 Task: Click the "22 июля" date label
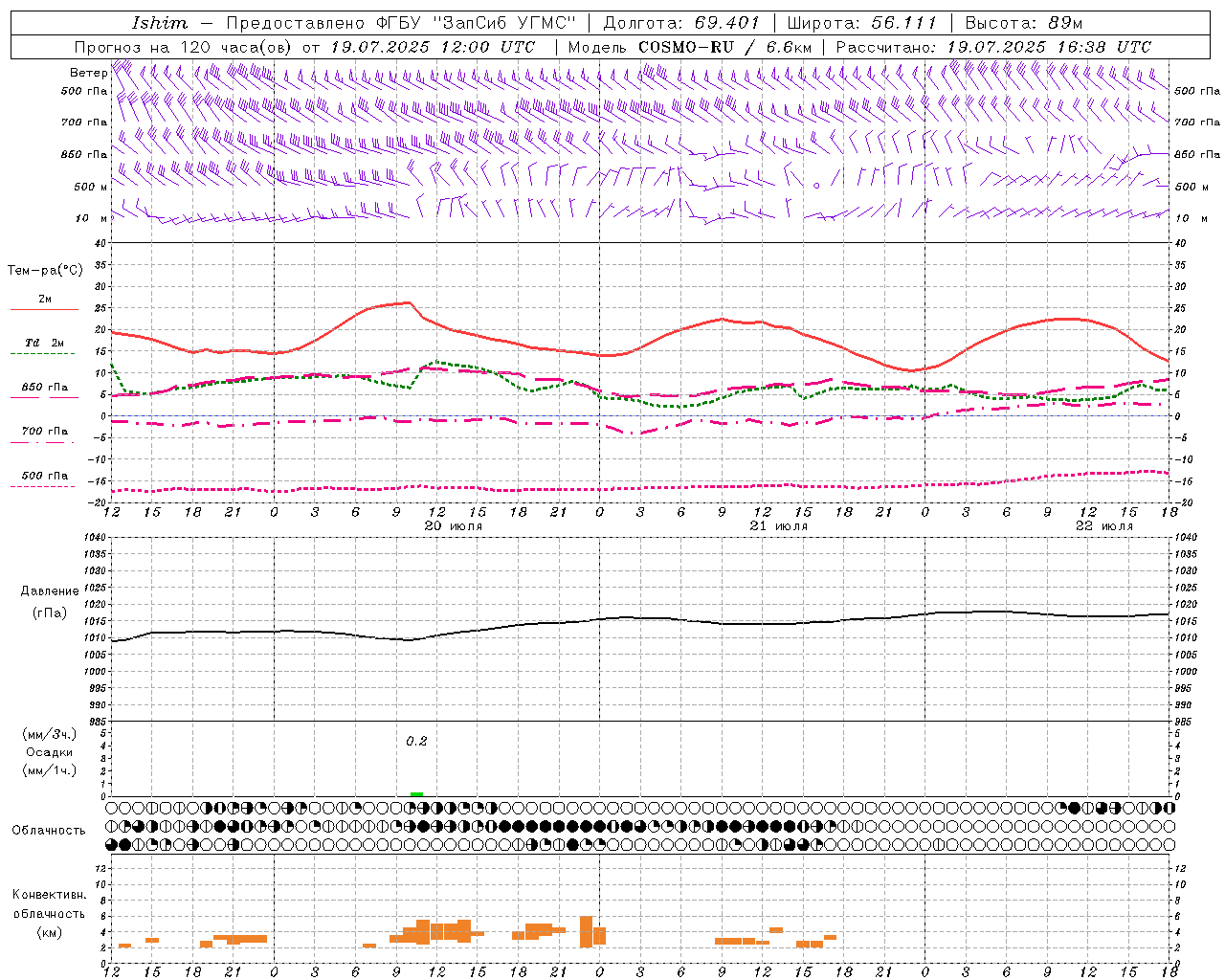click(1103, 526)
